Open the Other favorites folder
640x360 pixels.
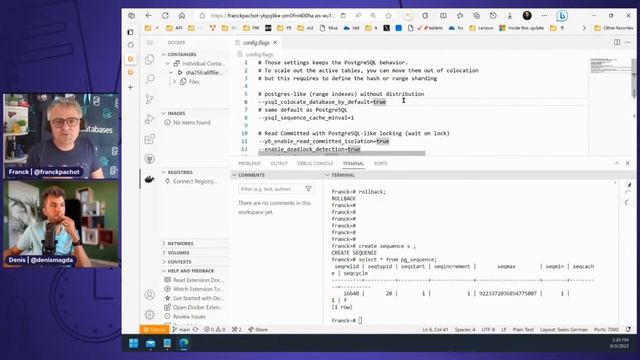(x=613, y=28)
